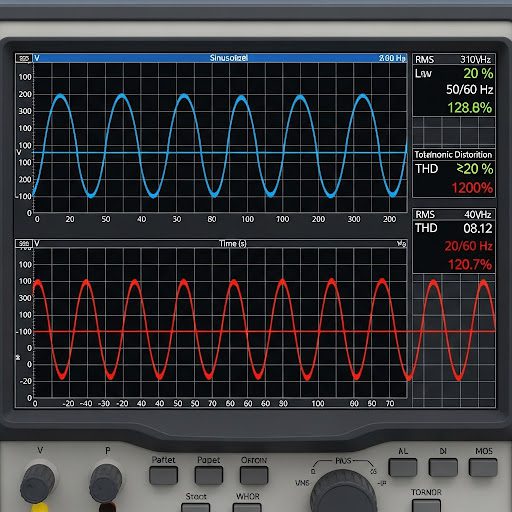Click the TORNOR button
Image resolution: width=512 pixels, height=512 pixels.
426,505
